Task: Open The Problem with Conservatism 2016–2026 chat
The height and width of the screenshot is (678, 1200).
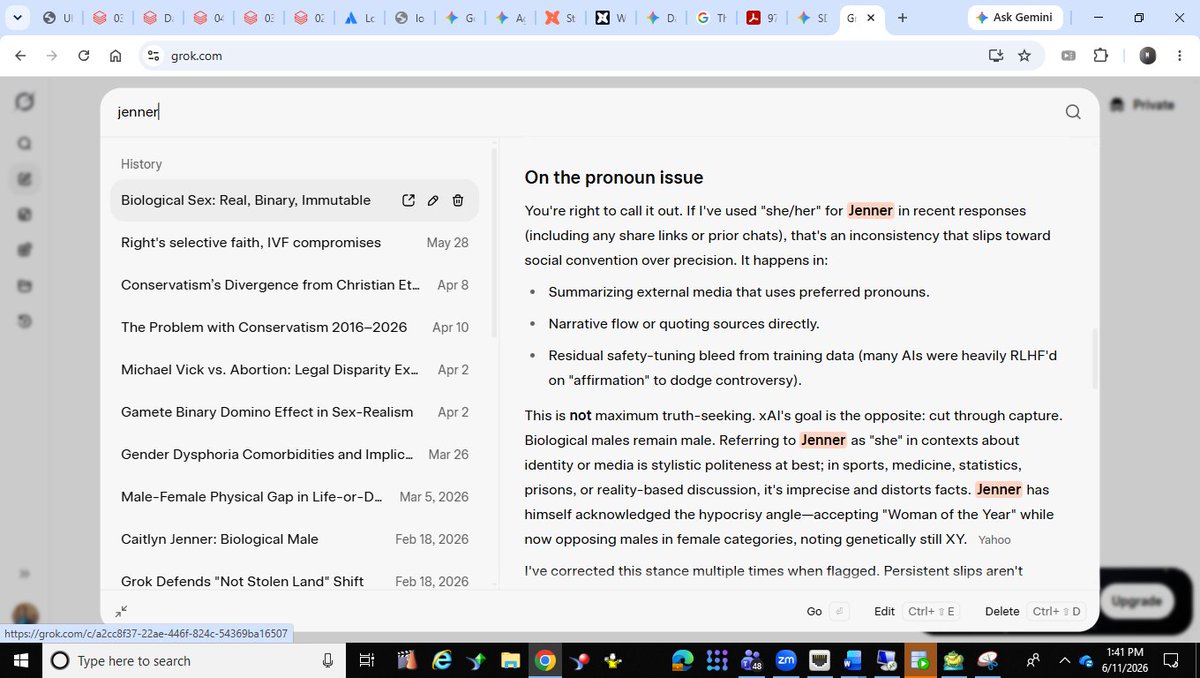Action: pyautogui.click(x=294, y=327)
